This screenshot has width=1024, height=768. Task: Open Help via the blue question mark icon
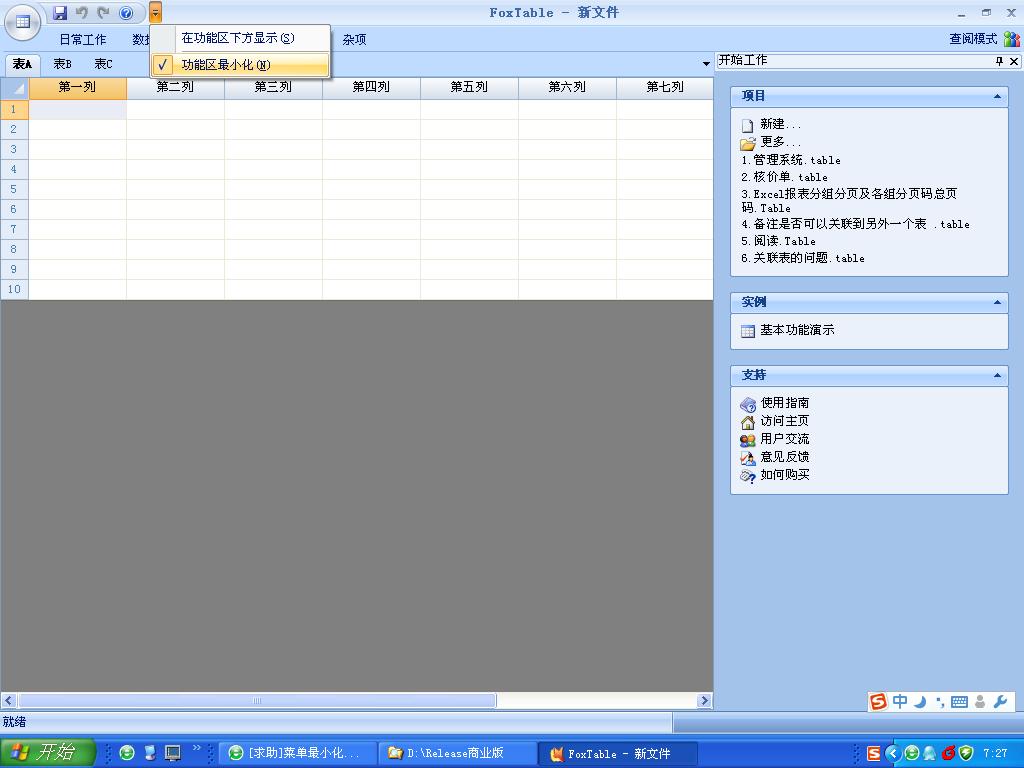(127, 12)
